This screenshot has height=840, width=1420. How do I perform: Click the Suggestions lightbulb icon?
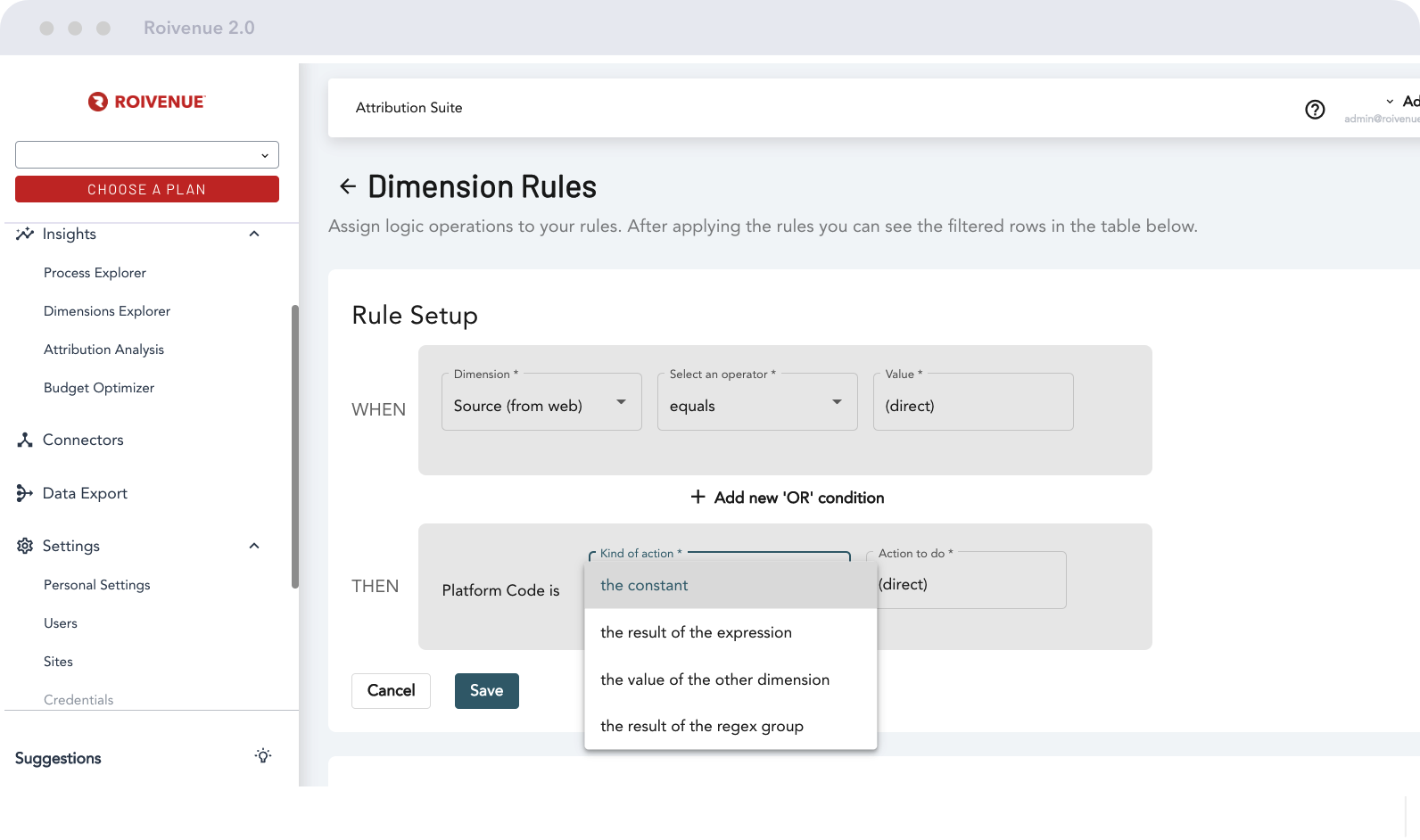coord(262,756)
